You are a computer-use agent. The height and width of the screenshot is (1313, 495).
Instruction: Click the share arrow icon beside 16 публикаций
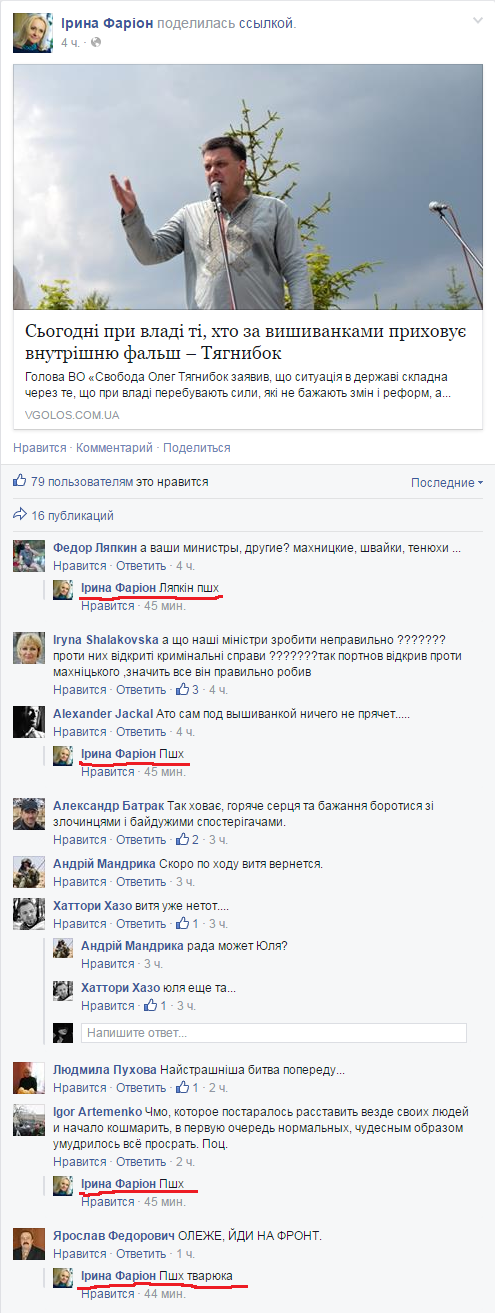pyautogui.click(x=20, y=515)
